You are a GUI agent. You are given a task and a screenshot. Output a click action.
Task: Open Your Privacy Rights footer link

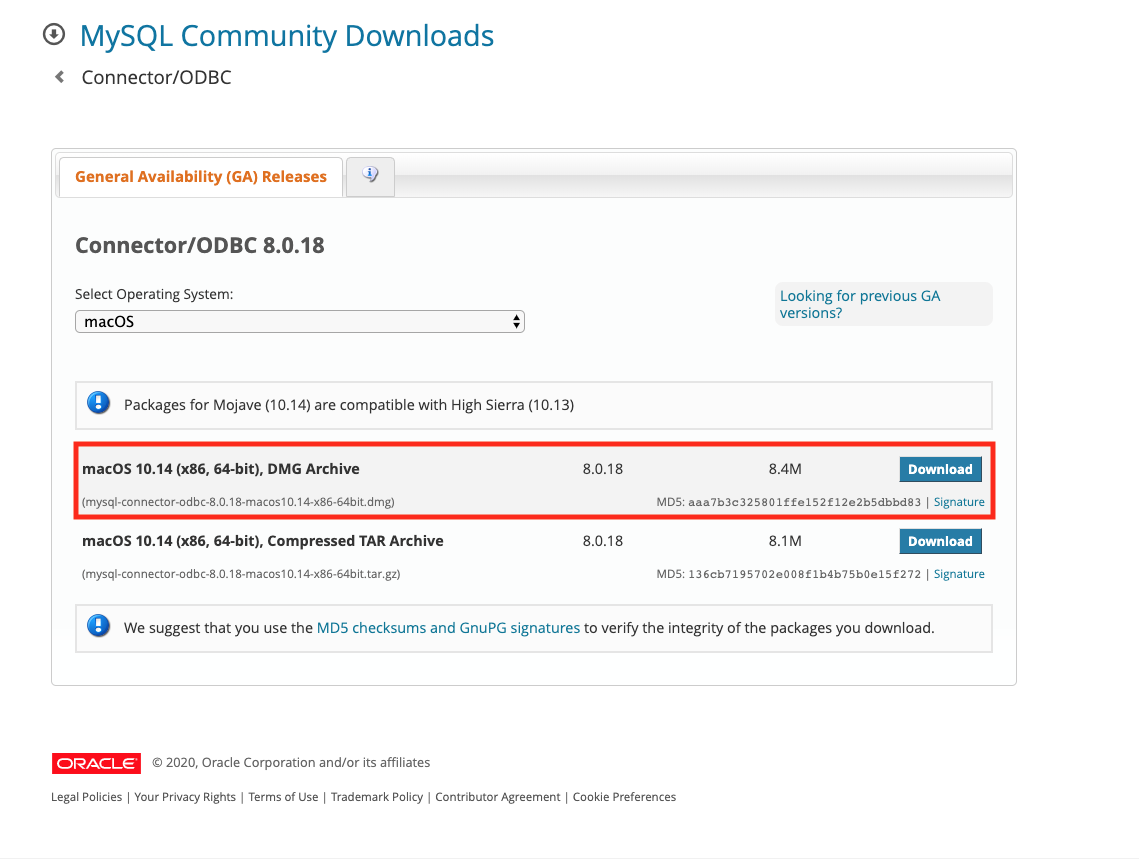(185, 797)
